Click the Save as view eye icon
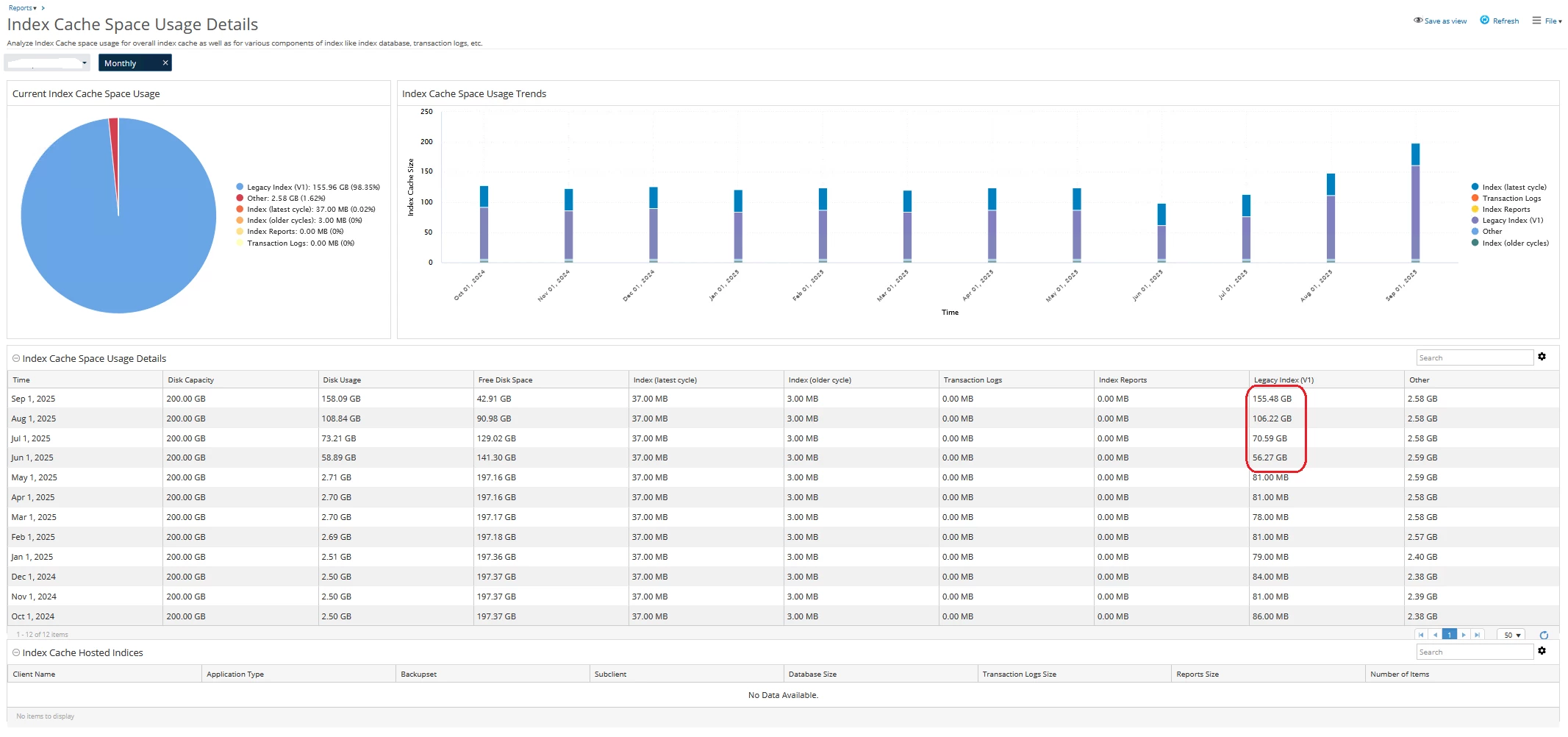Viewport: 1568px width, 737px height. (1418, 21)
